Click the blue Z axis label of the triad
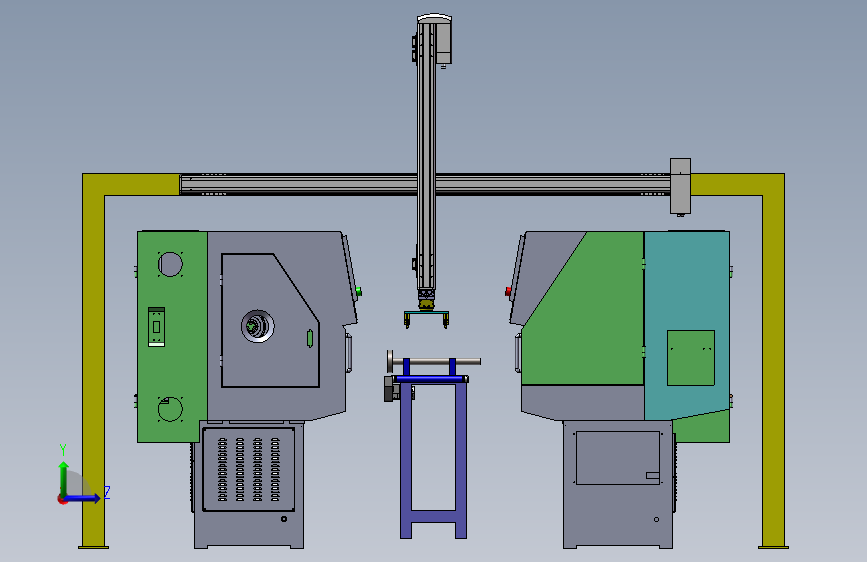The width and height of the screenshot is (867, 562). (x=107, y=492)
